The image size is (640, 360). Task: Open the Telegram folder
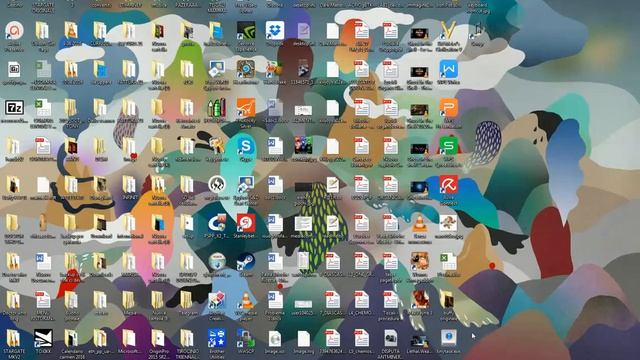pyautogui.click(x=187, y=300)
